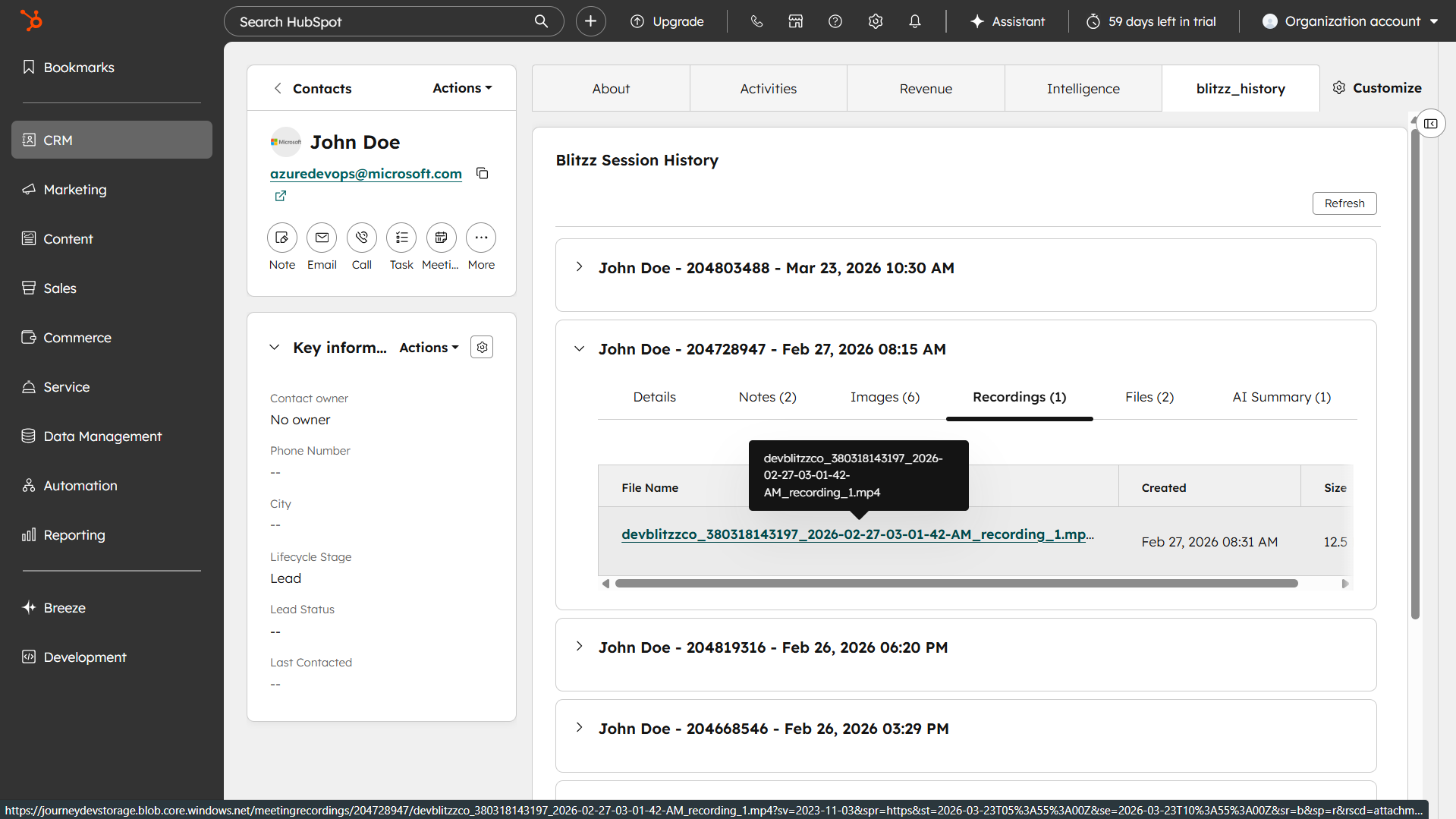
Task: Go back to Contacts list
Action: tap(312, 89)
